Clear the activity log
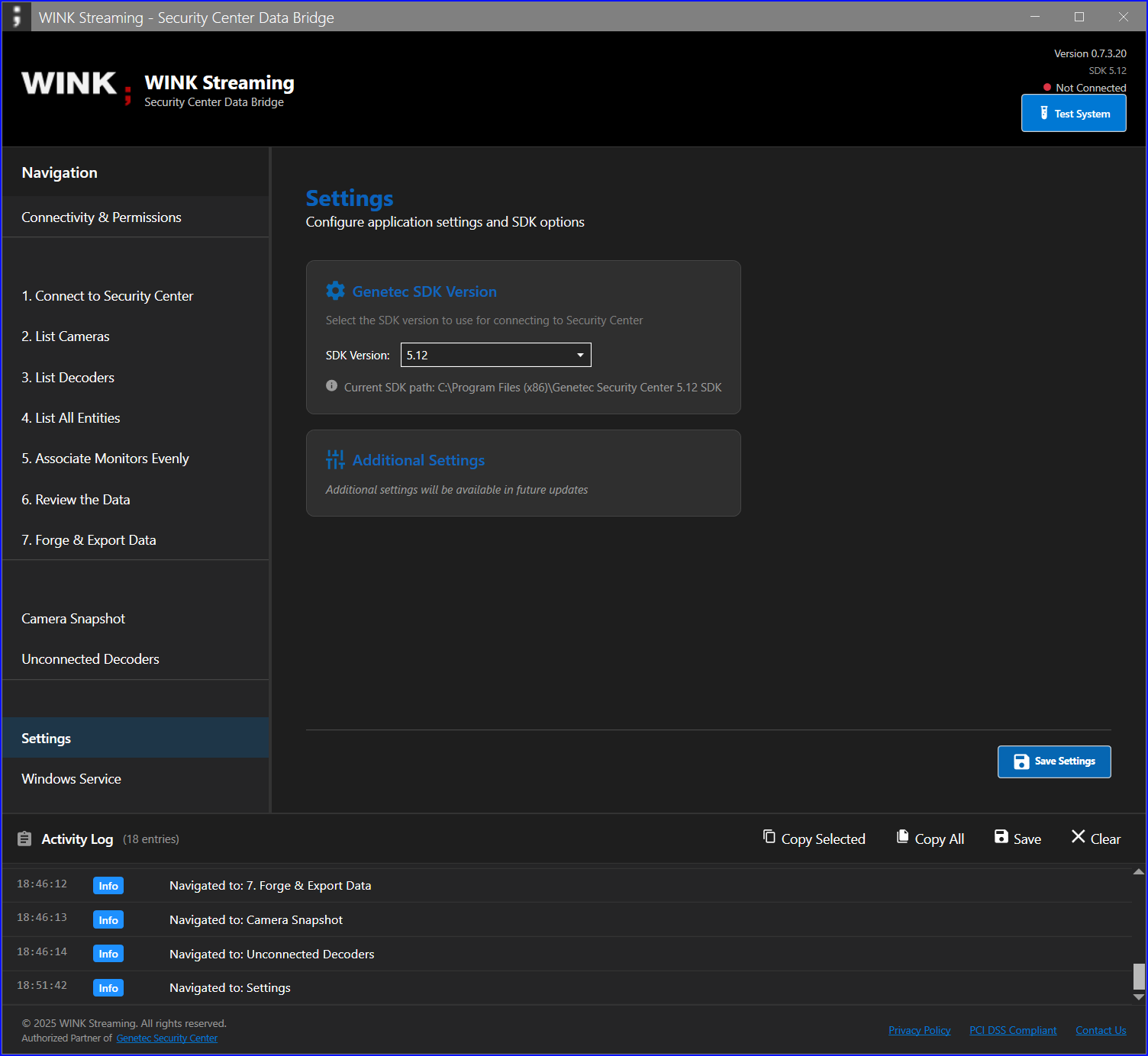 (1095, 839)
